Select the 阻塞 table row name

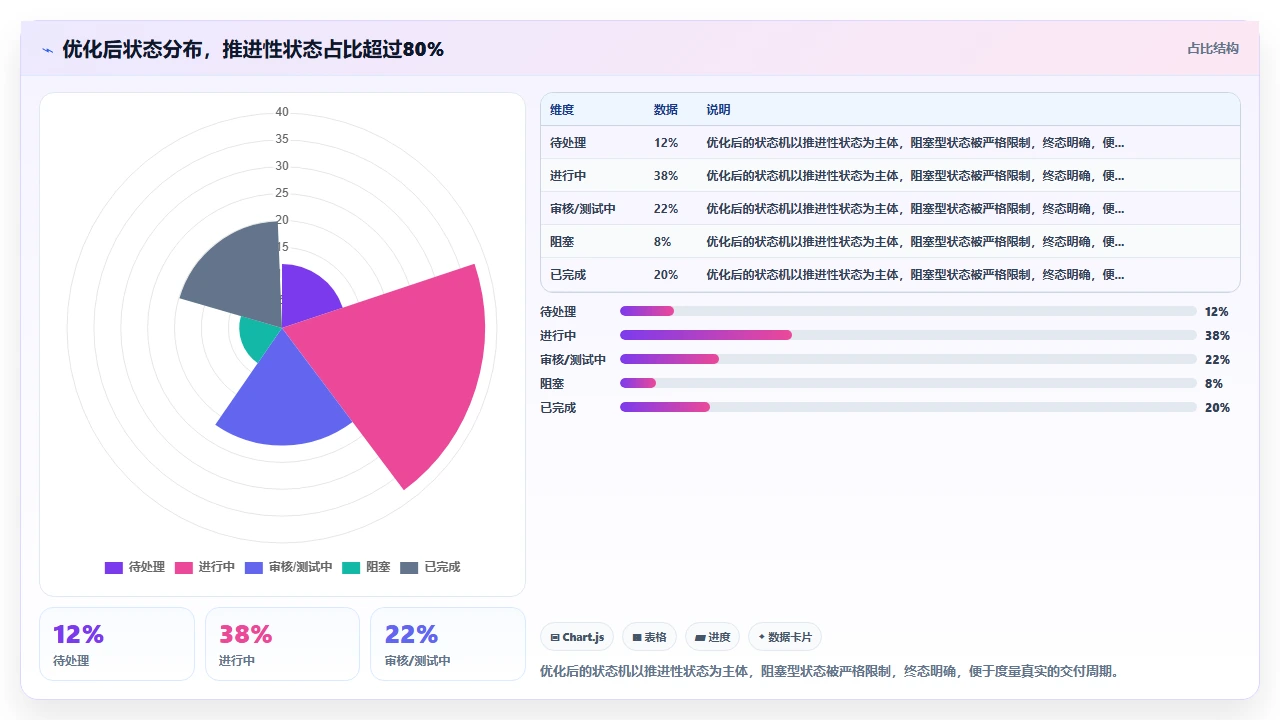562,242
